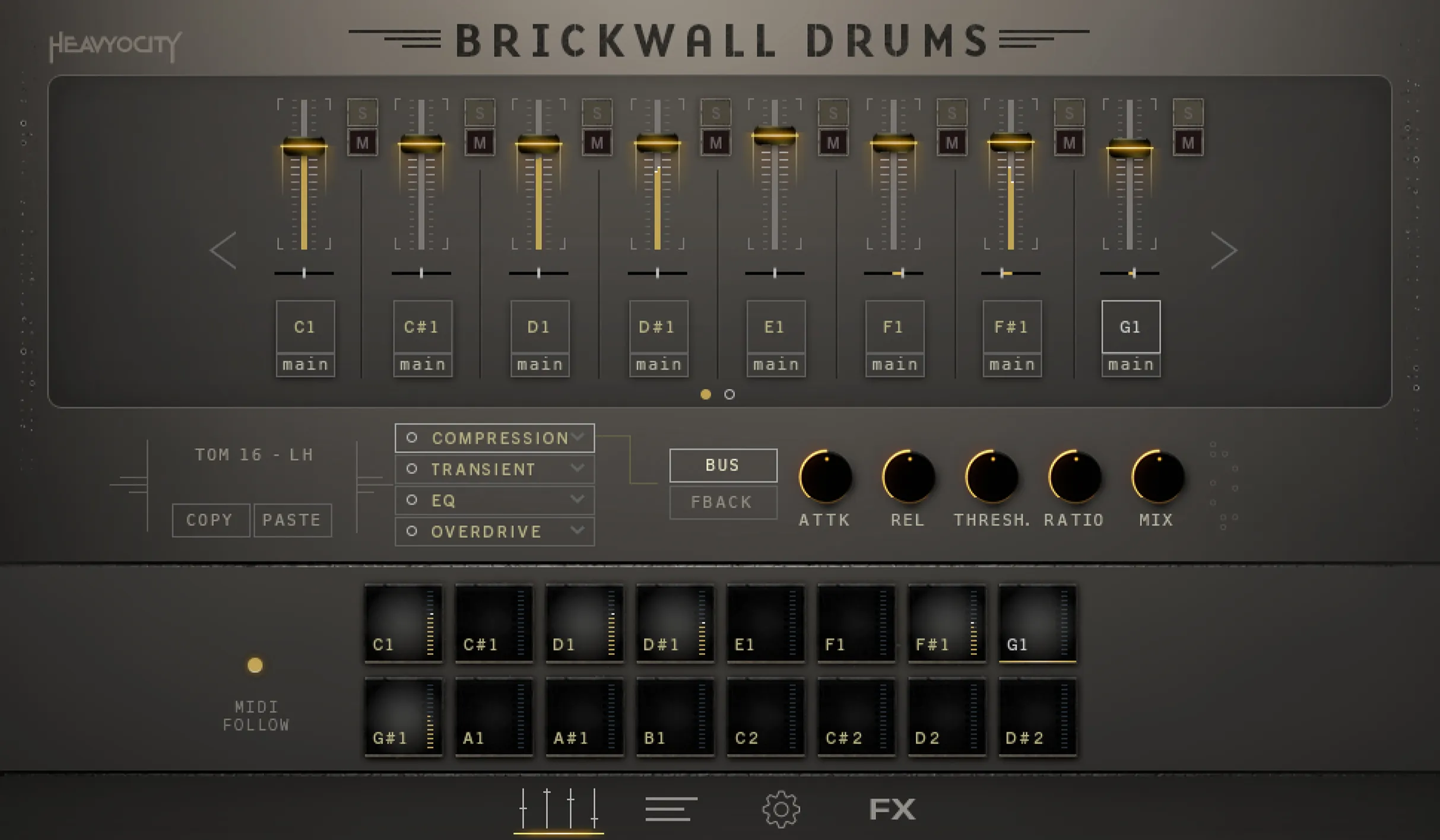Viewport: 1440px width, 840px height.
Task: Solo the C1 channel
Action: point(362,113)
